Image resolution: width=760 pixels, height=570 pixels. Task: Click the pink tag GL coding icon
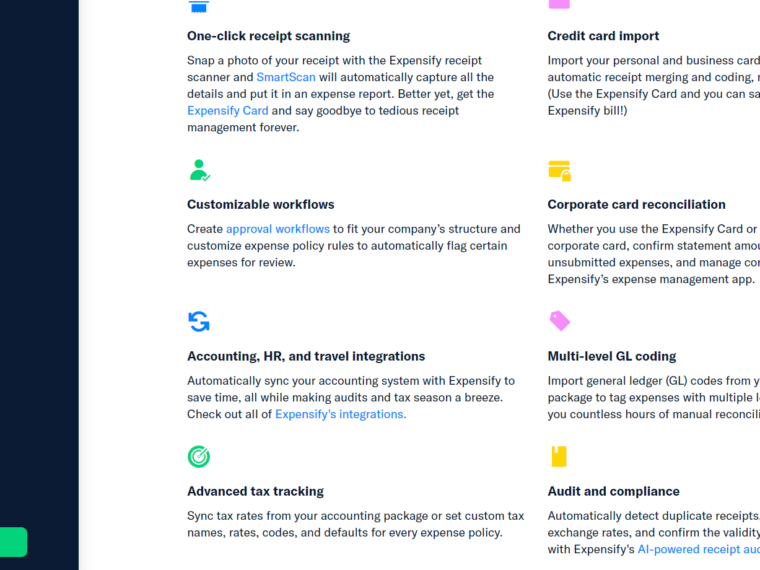tap(559, 321)
